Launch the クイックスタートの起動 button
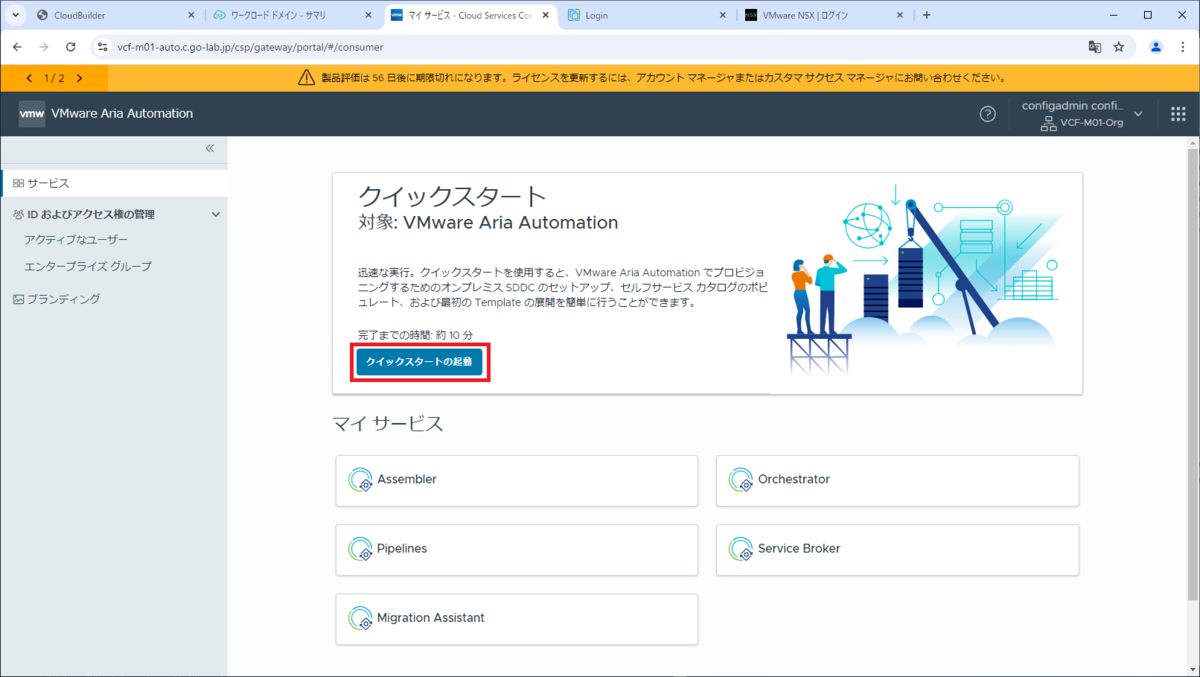Image resolution: width=1200 pixels, height=677 pixels. [419, 361]
